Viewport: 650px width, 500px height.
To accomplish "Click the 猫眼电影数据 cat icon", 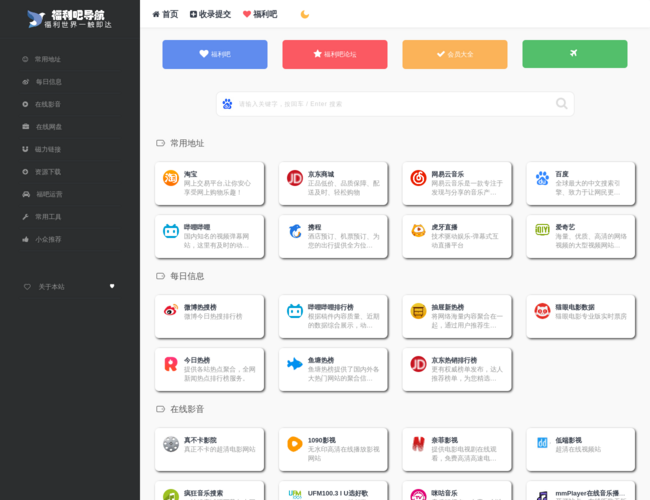I will (x=542, y=311).
